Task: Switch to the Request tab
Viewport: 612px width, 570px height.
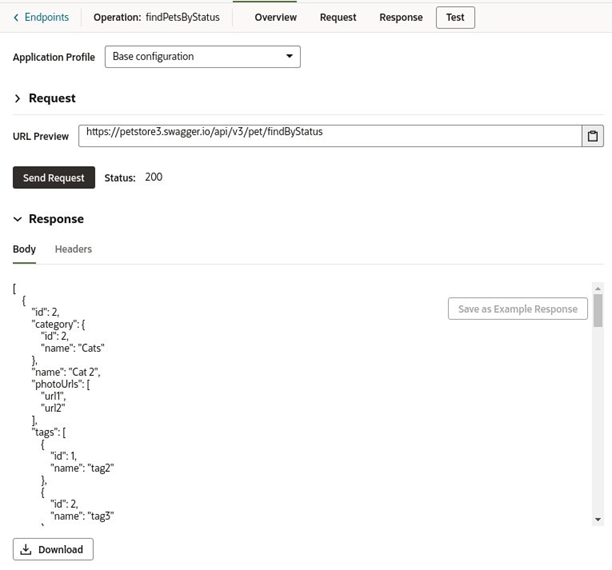Action: [x=338, y=17]
